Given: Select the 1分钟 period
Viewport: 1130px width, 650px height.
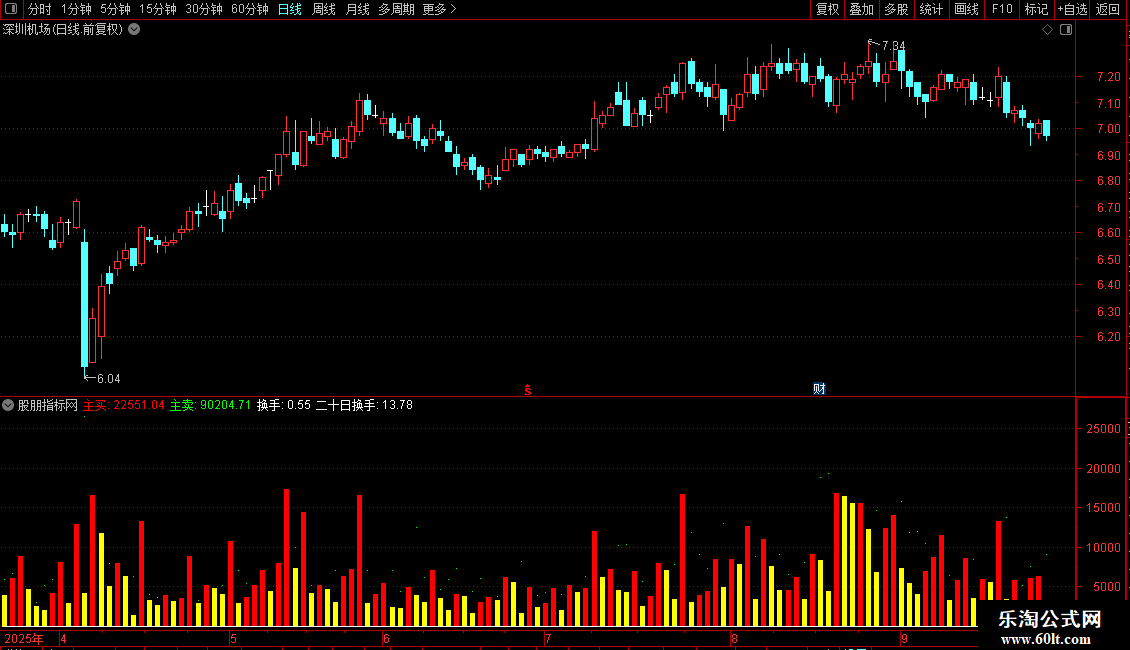Looking at the screenshot, I should click(x=76, y=9).
